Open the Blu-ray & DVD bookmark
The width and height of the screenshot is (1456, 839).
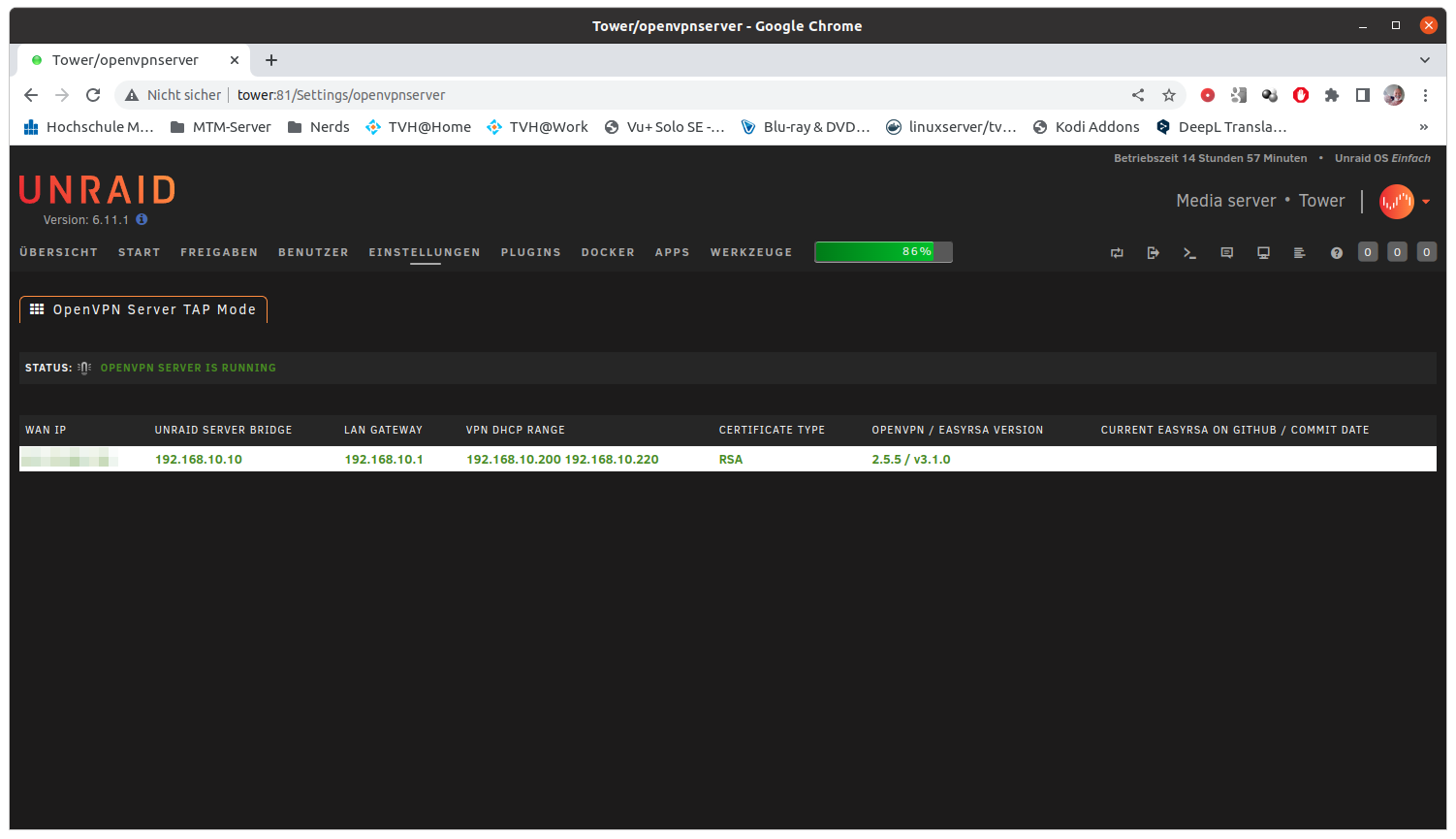806,127
